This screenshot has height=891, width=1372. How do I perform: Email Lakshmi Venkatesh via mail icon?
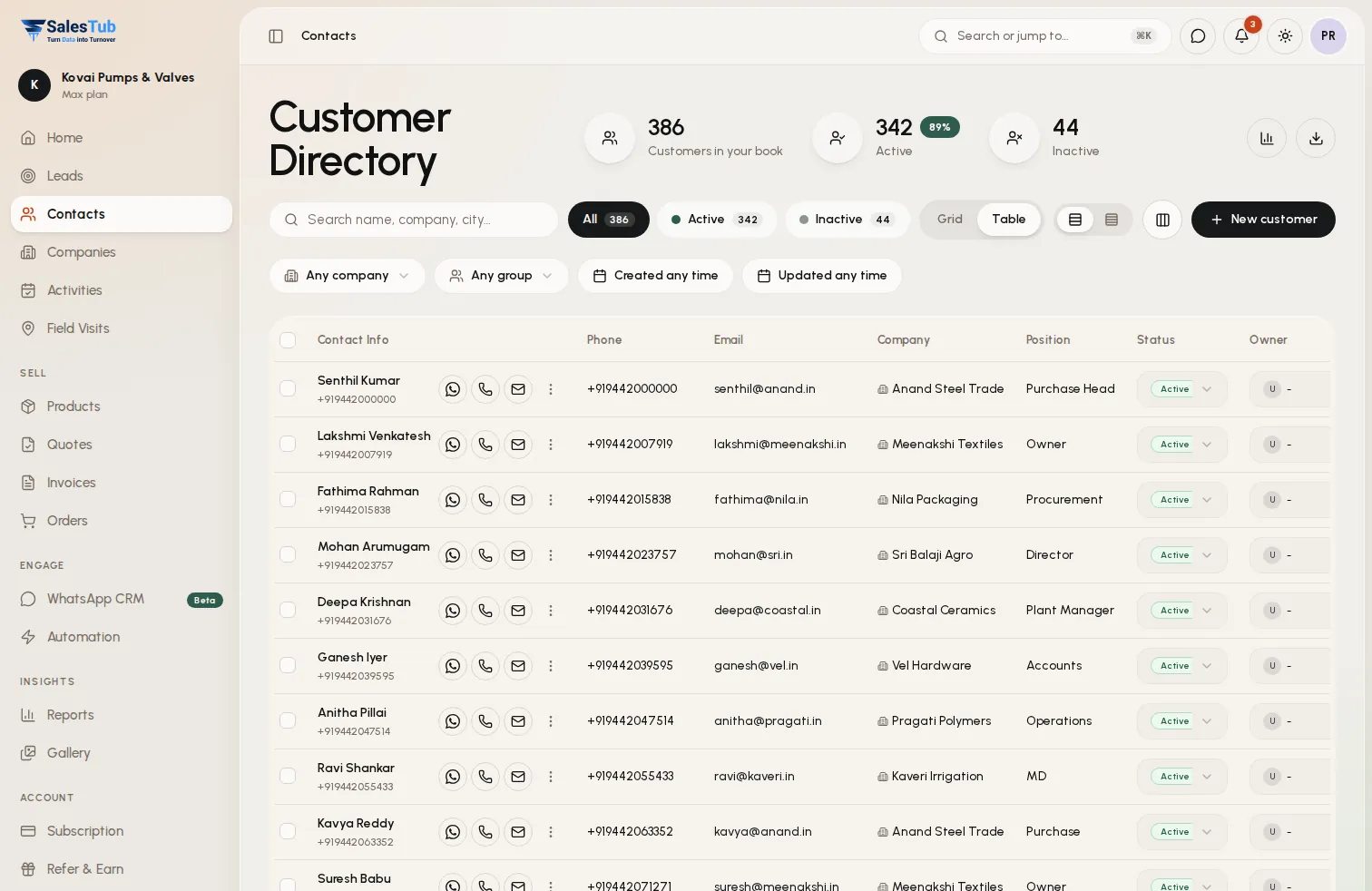[518, 445]
